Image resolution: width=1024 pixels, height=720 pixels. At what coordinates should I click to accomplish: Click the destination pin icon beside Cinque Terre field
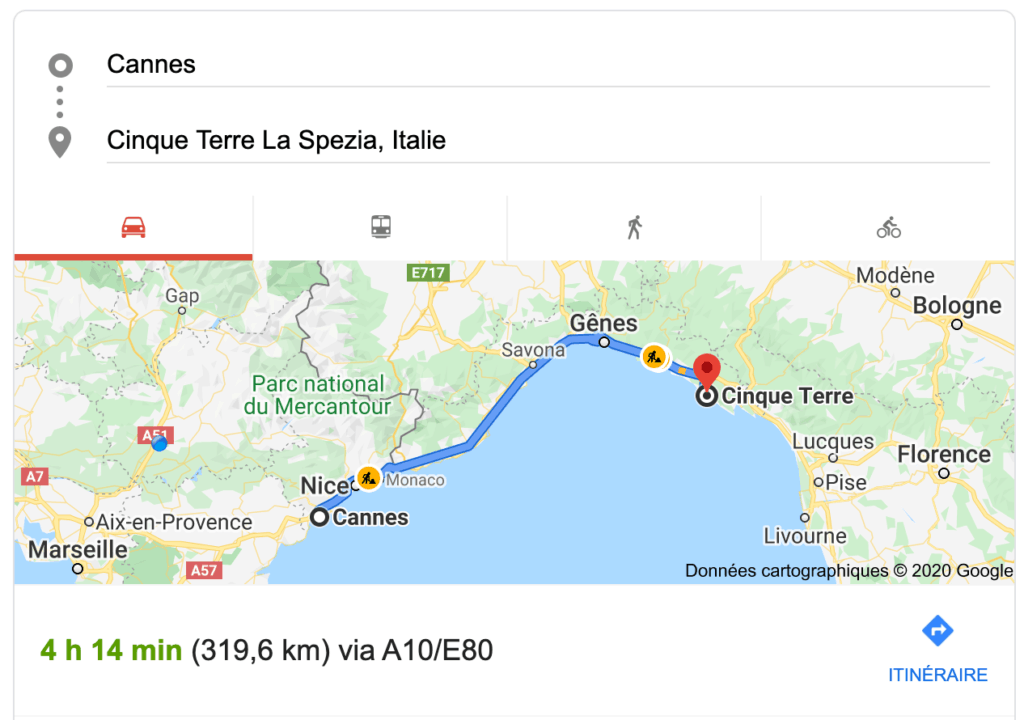pyautogui.click(x=60, y=141)
